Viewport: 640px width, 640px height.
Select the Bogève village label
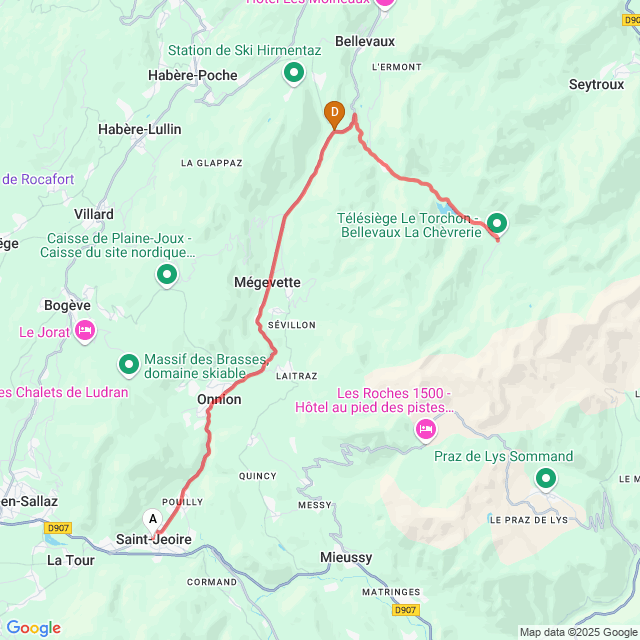click(x=67, y=305)
